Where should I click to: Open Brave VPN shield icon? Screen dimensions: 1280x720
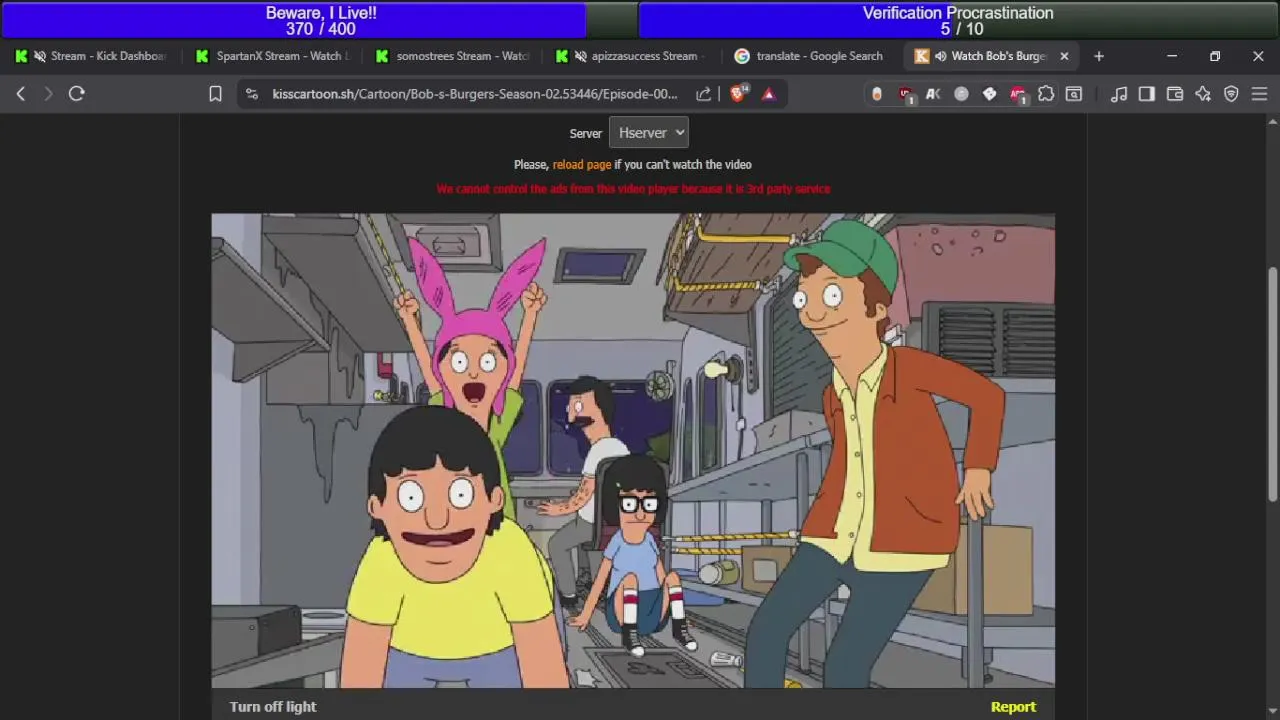click(x=1231, y=93)
